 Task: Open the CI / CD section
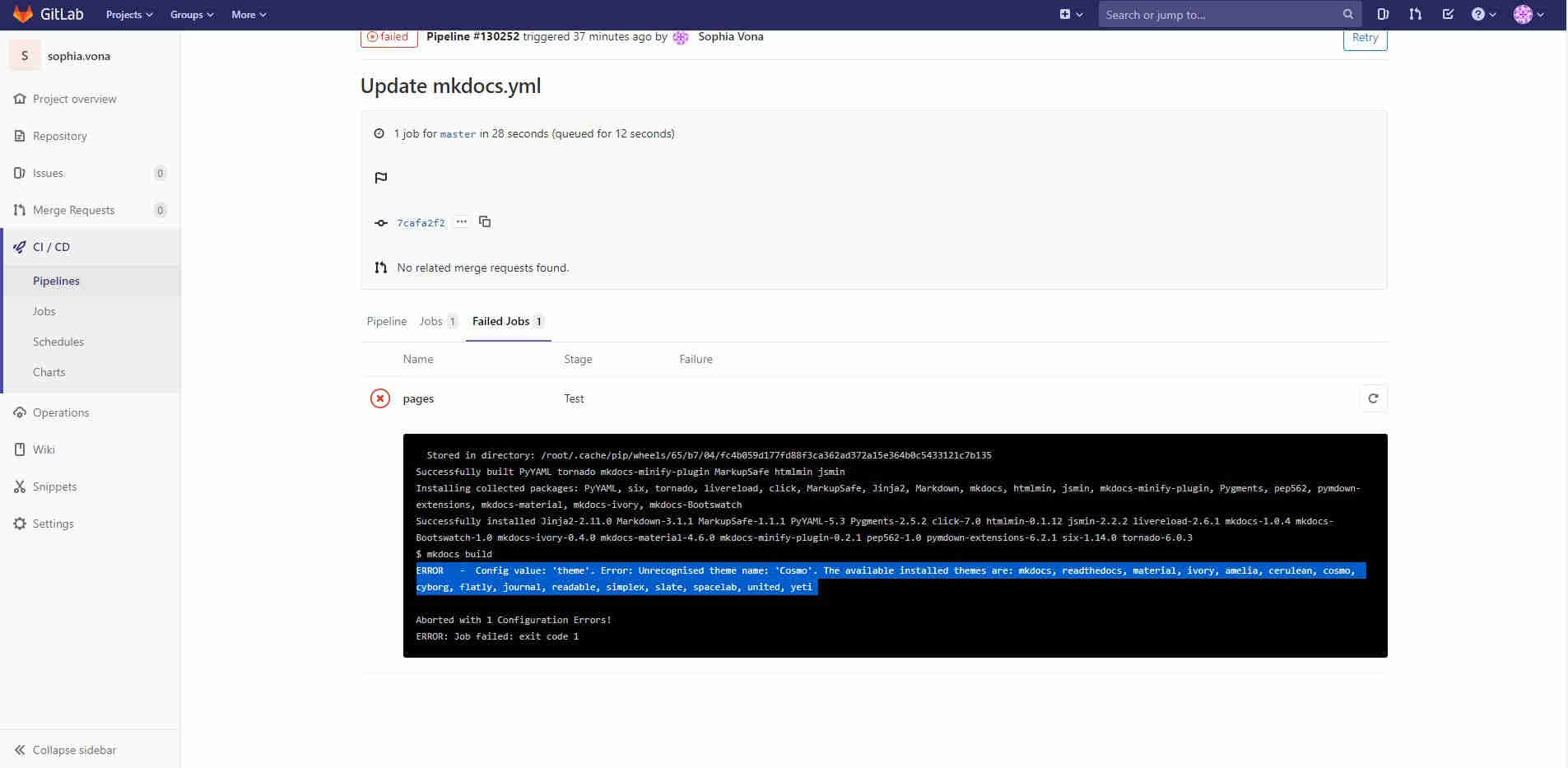[x=51, y=247]
